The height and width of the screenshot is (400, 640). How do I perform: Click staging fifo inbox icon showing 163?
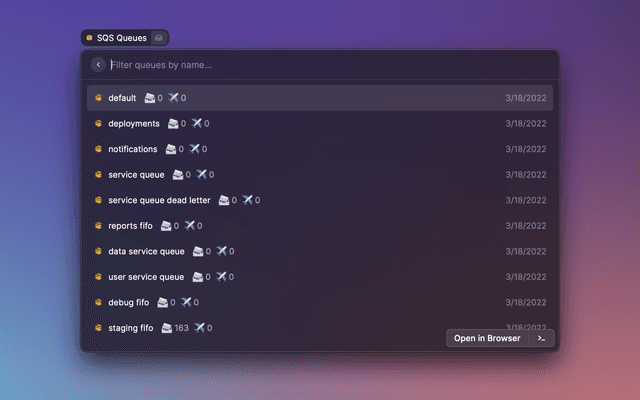pos(167,328)
